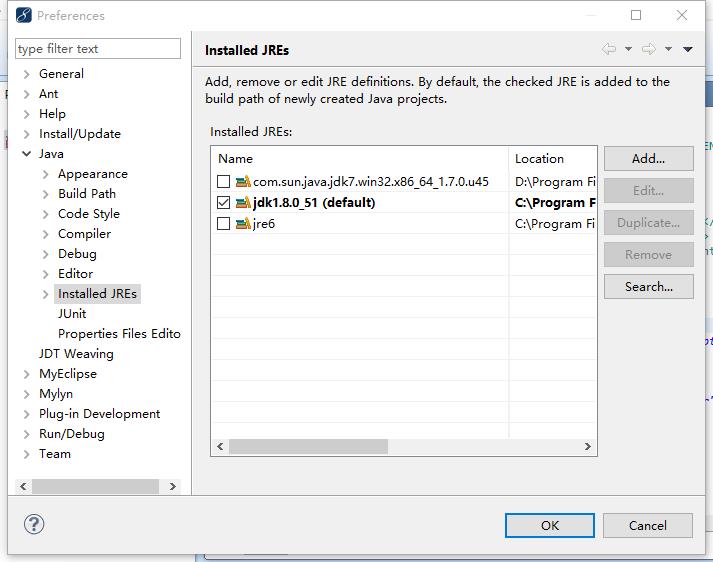The image size is (713, 562).
Task: Expand the General preferences node
Action: pos(27,74)
